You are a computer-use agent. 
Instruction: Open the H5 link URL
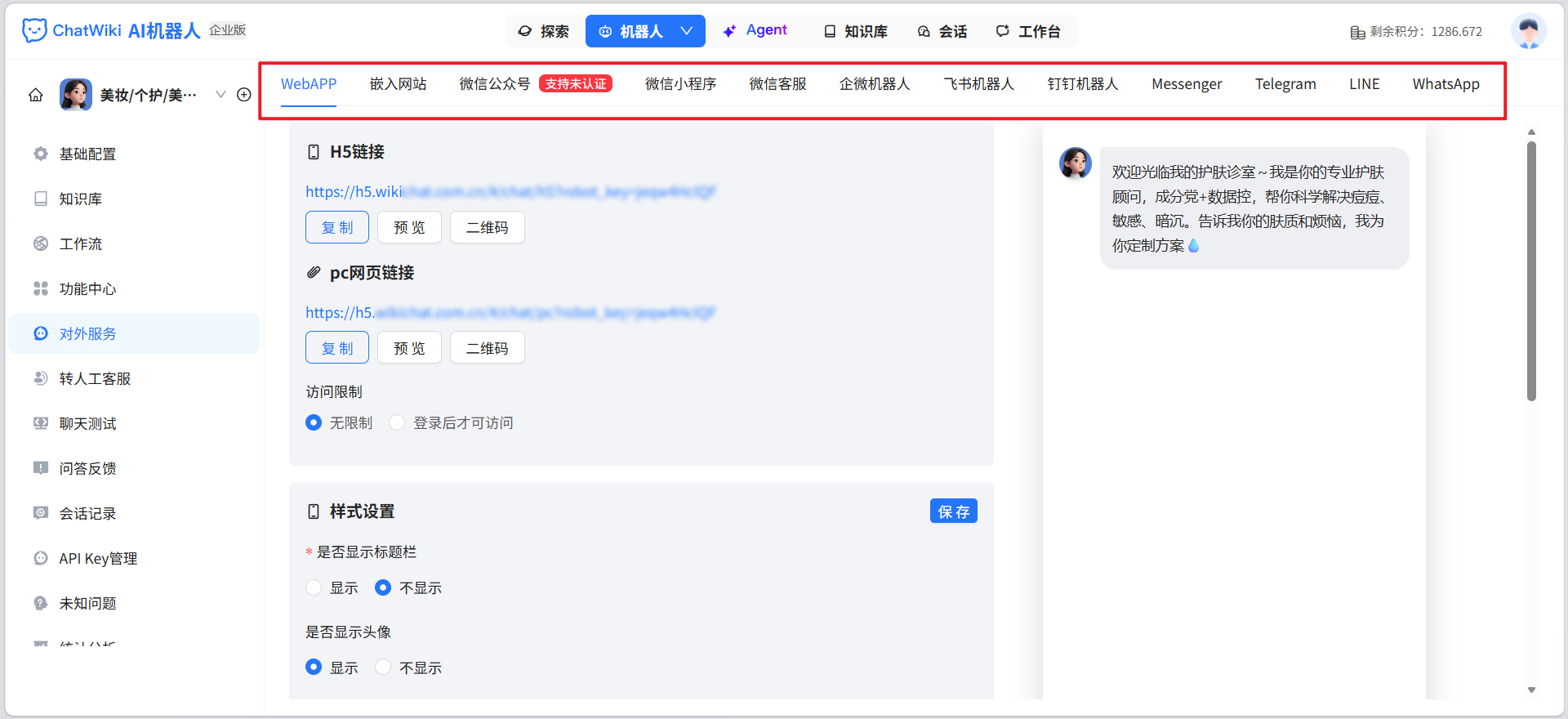[x=510, y=192]
